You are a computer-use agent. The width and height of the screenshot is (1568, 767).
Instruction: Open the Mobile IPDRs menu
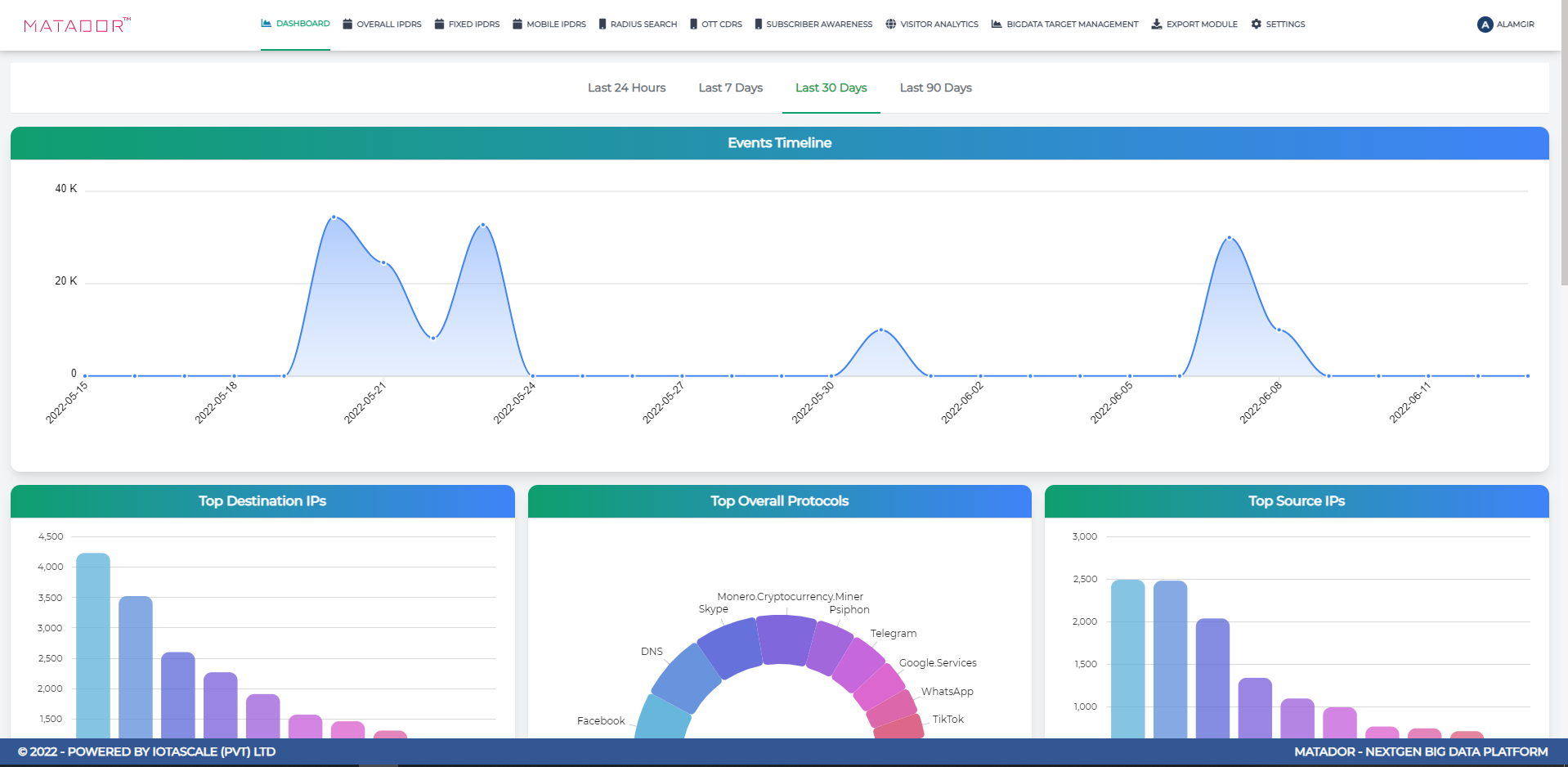549,25
